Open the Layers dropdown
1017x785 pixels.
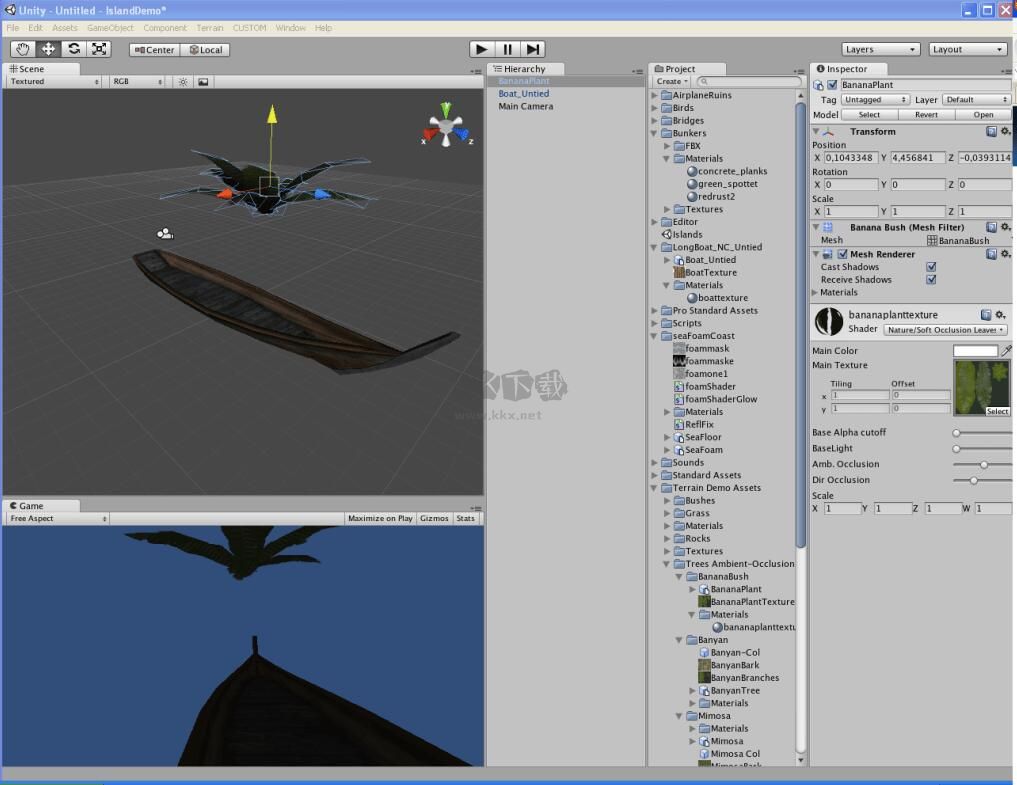click(880, 49)
